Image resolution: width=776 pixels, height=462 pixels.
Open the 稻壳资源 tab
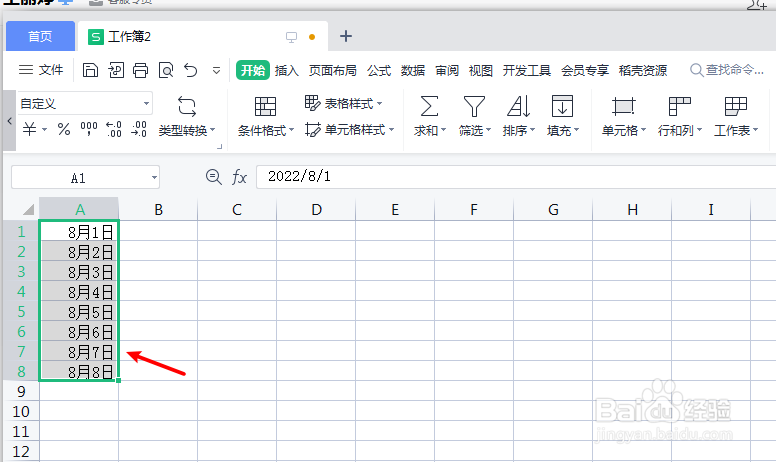coord(642,70)
